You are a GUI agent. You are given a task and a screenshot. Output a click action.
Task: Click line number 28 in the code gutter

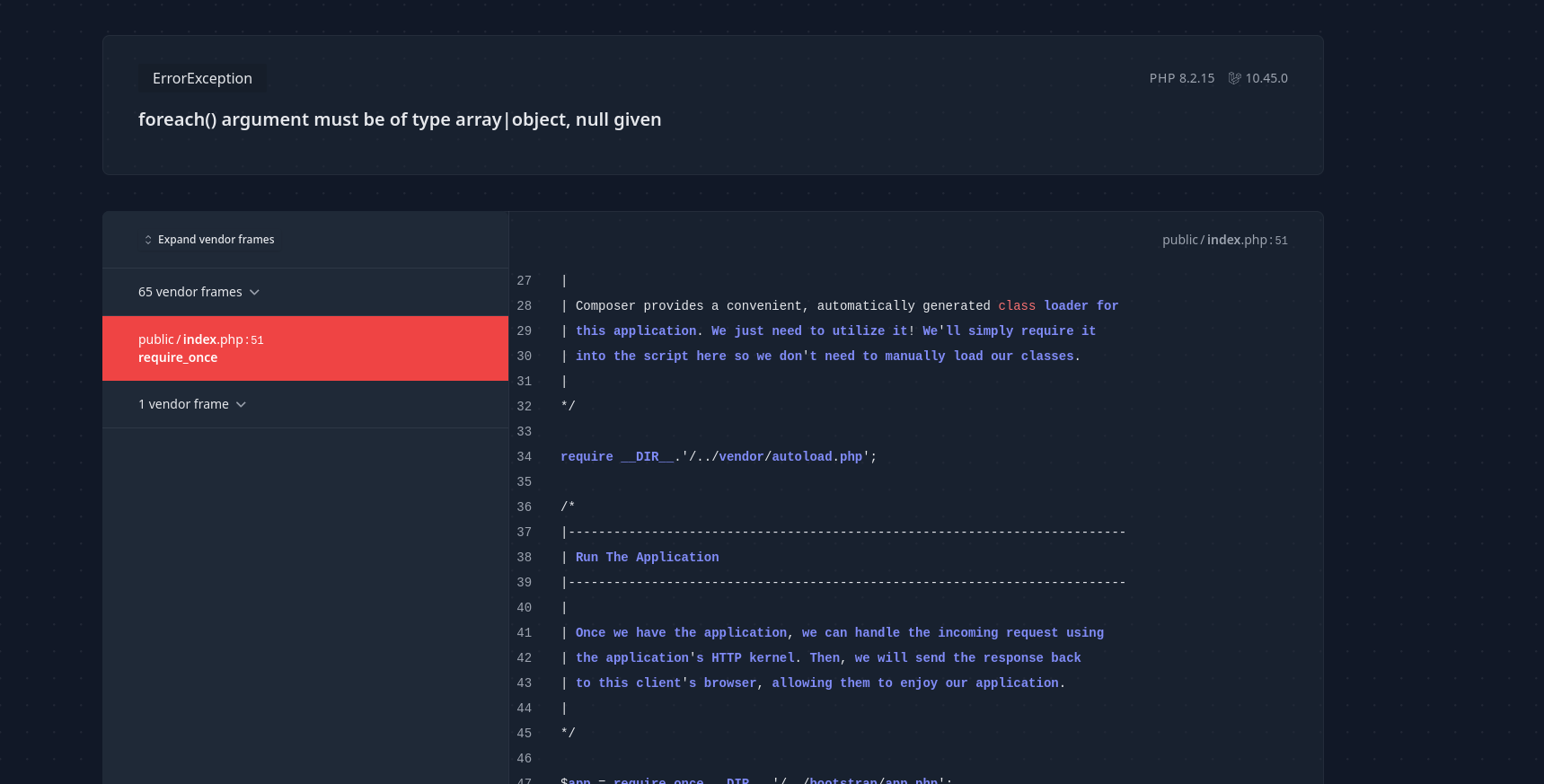tap(525, 306)
